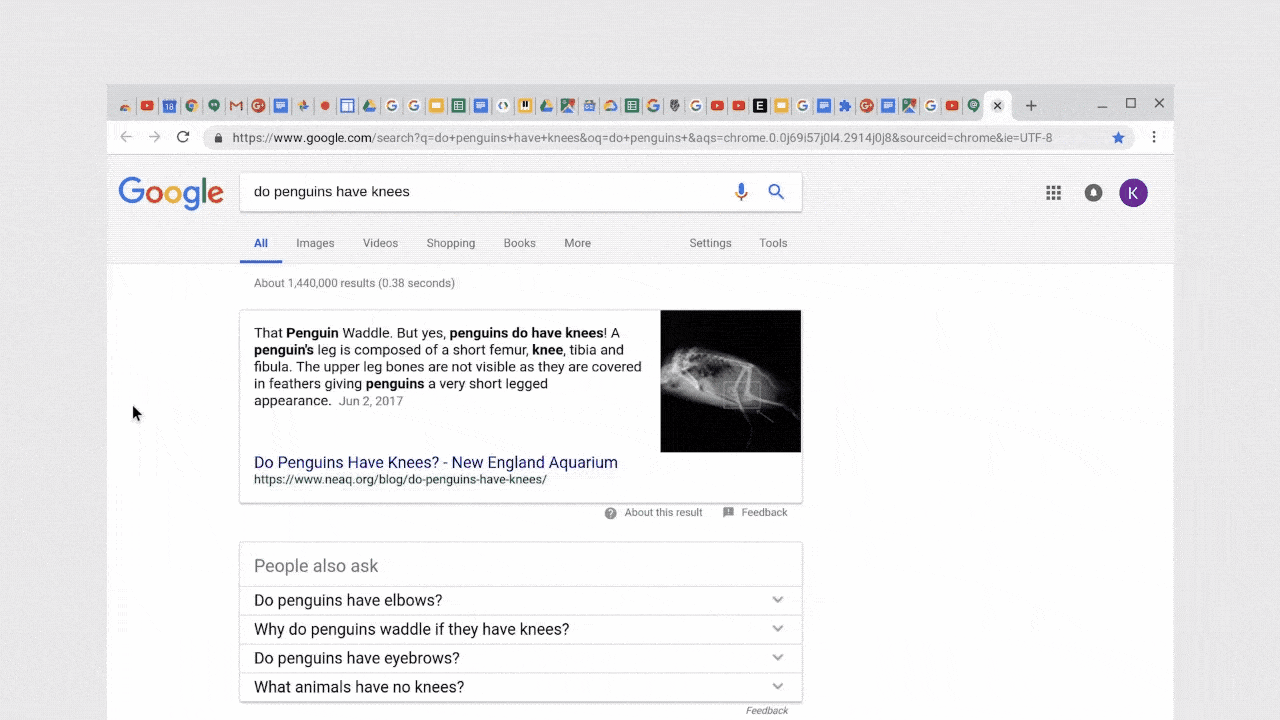Click the question mark icon by About this result
Screen dimensions: 1280x720
(x=610, y=513)
